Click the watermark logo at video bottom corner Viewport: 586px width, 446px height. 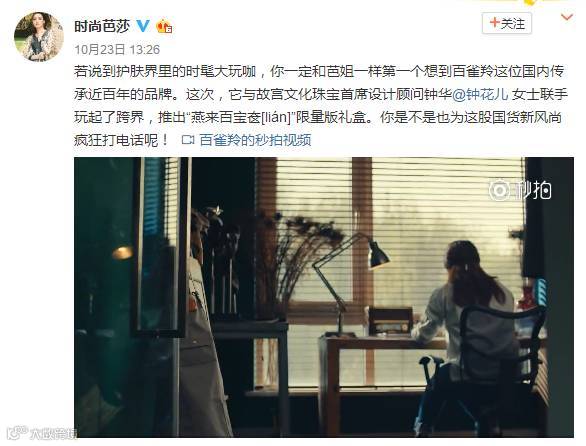pyautogui.click(x=42, y=433)
